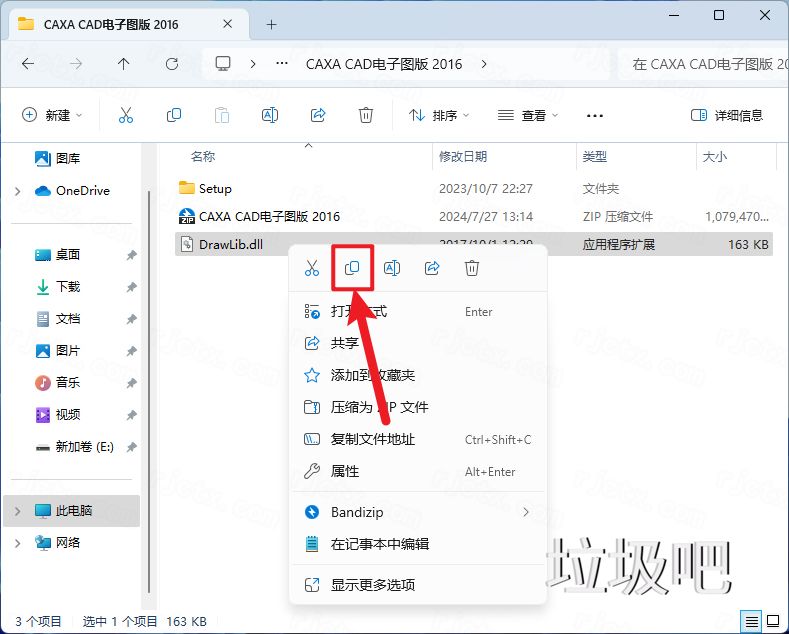
Task: Open a new tab with the plus button
Action: 271,24
